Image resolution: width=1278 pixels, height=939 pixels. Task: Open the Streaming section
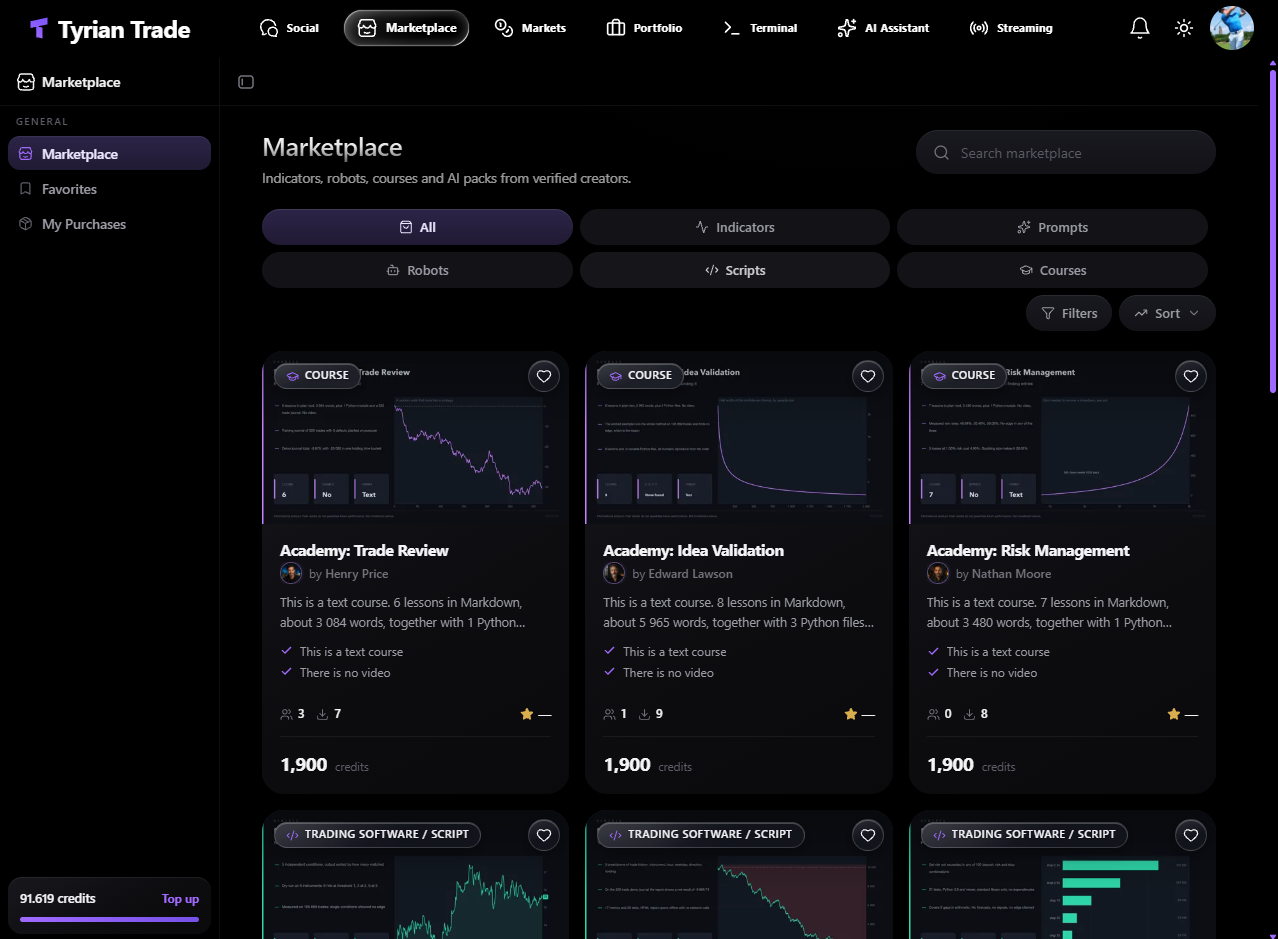coord(1011,28)
